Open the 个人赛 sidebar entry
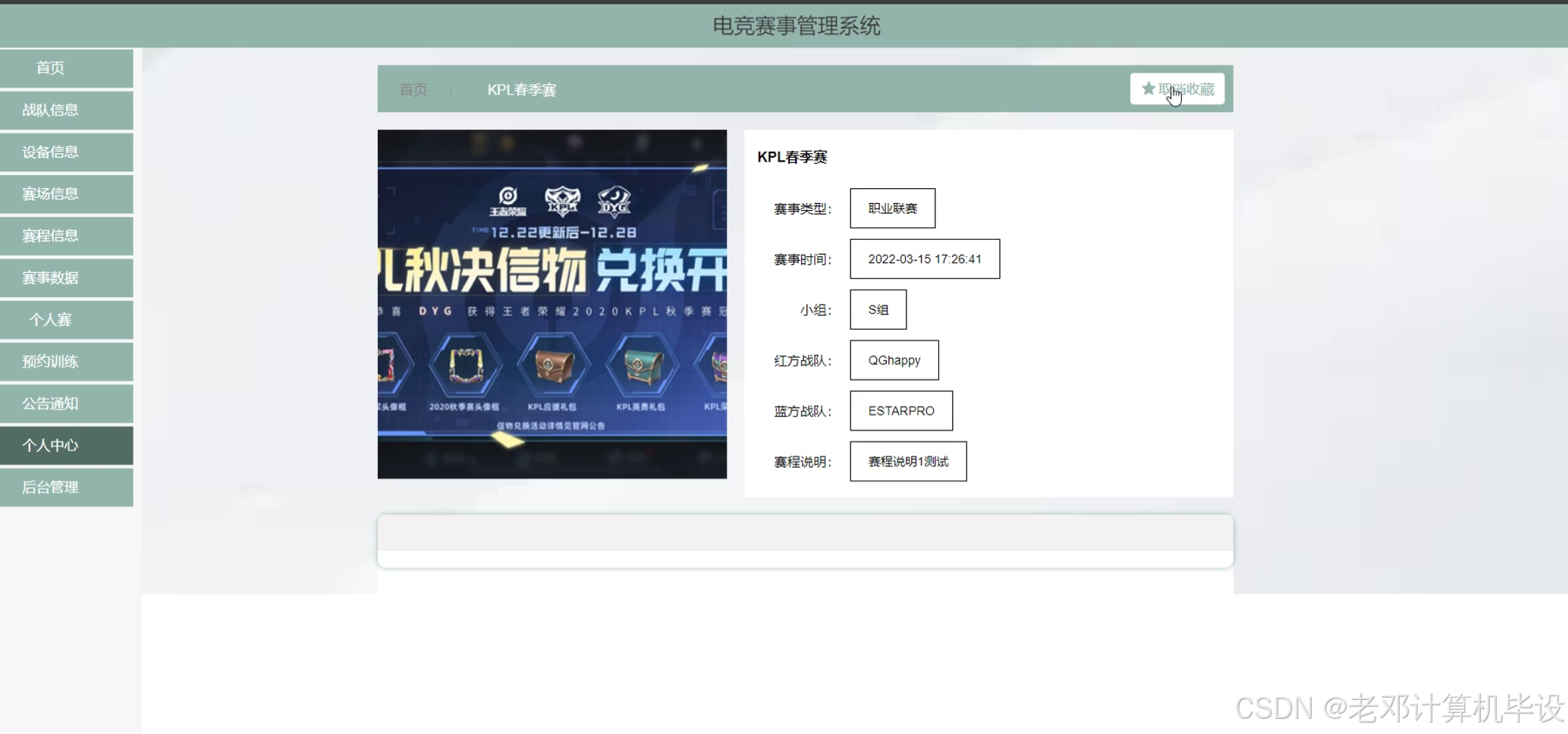 coord(67,319)
